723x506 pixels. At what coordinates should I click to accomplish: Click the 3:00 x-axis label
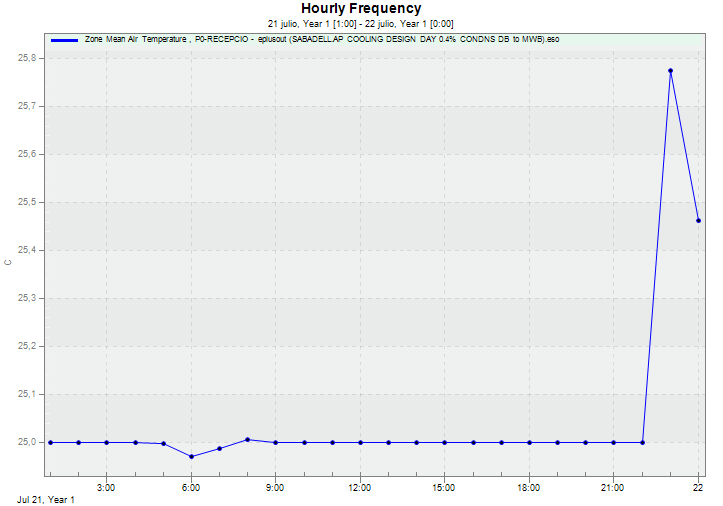pos(106,488)
